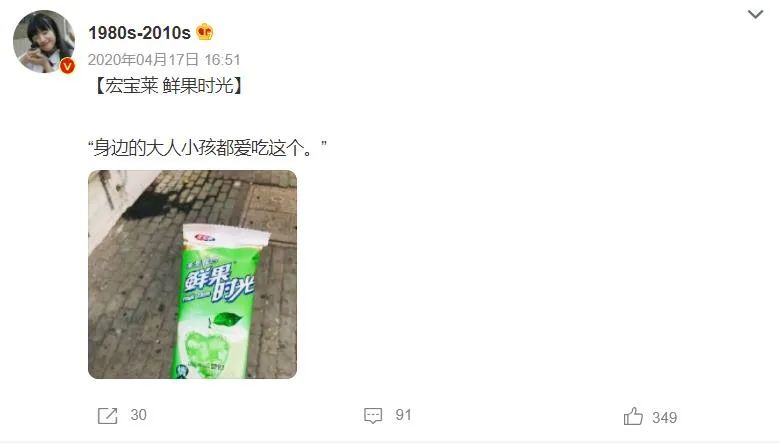
Task: Like the post with thumbs-up icon
Action: point(633,416)
